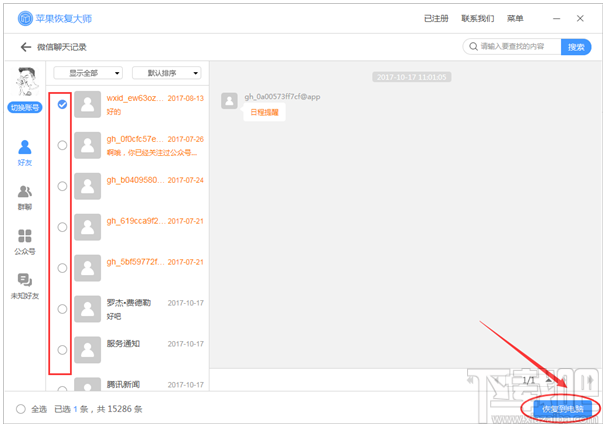The width and height of the screenshot is (607, 429).
Task: Click the 好的 message preview text
Action: coord(114,112)
